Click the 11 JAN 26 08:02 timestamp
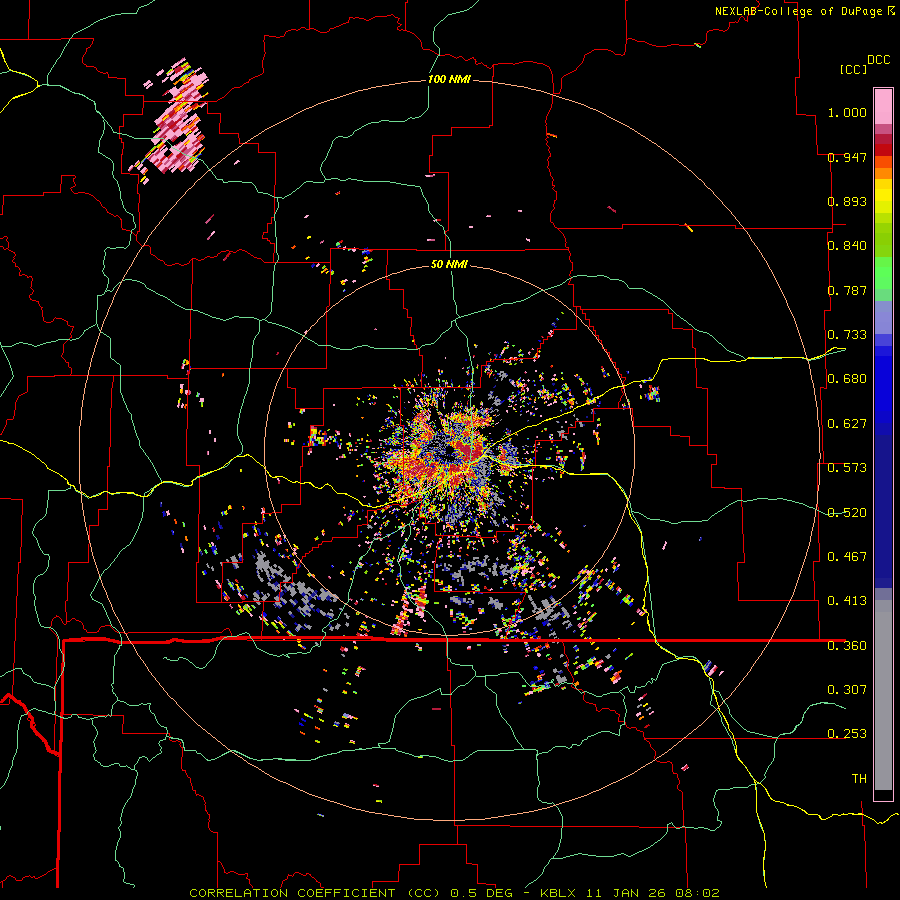Viewport: 900px width, 900px height. (x=651, y=893)
